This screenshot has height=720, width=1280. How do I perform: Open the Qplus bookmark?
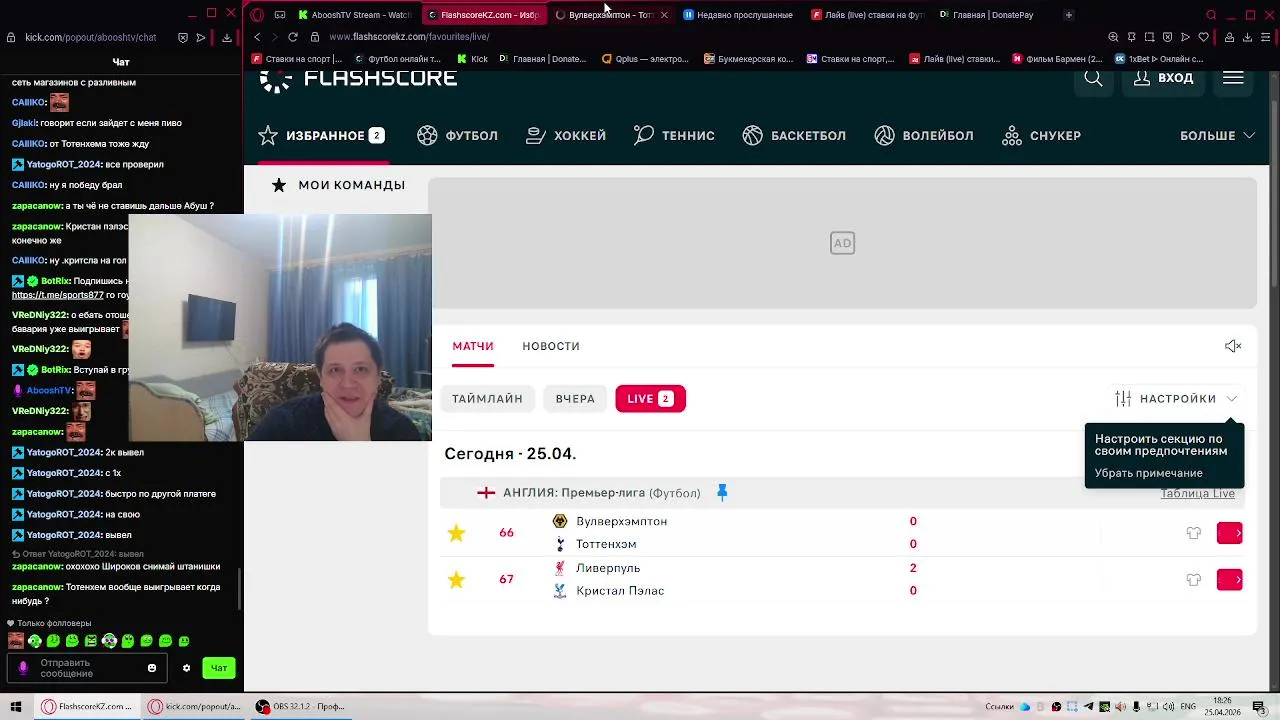click(x=645, y=59)
